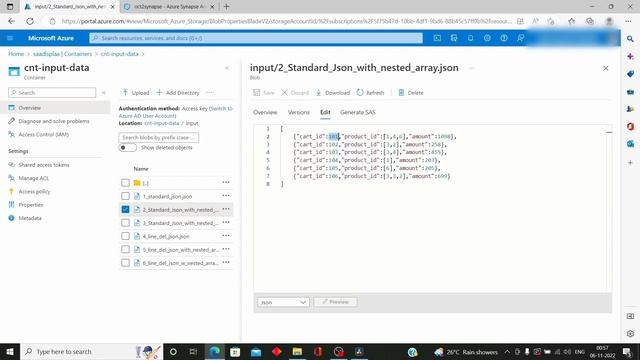640x360 pixels.
Task: Open the more menu for the [..] folder row
Action: coord(226,182)
